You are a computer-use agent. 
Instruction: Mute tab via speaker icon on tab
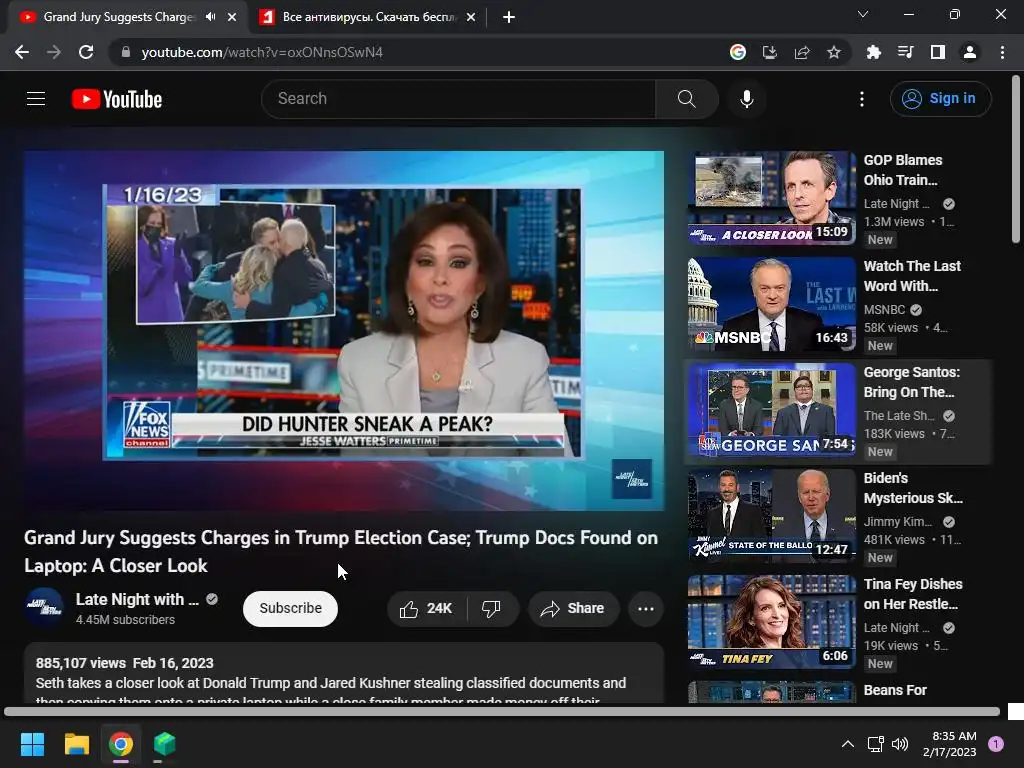[210, 17]
